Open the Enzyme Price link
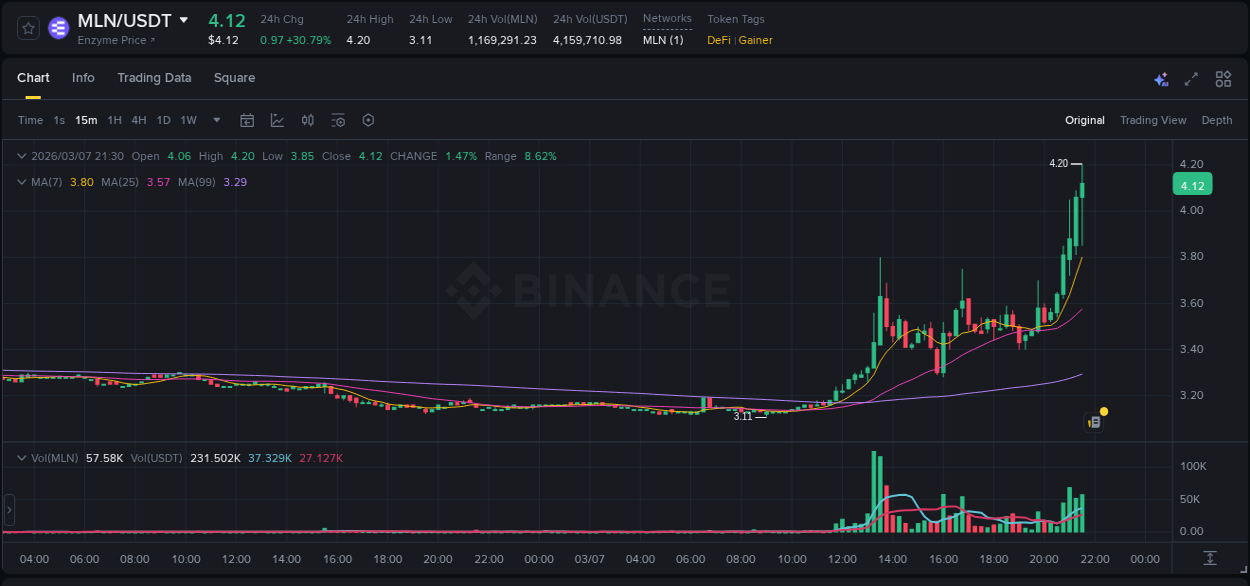Image resolution: width=1250 pixels, height=586 pixels. coord(112,40)
